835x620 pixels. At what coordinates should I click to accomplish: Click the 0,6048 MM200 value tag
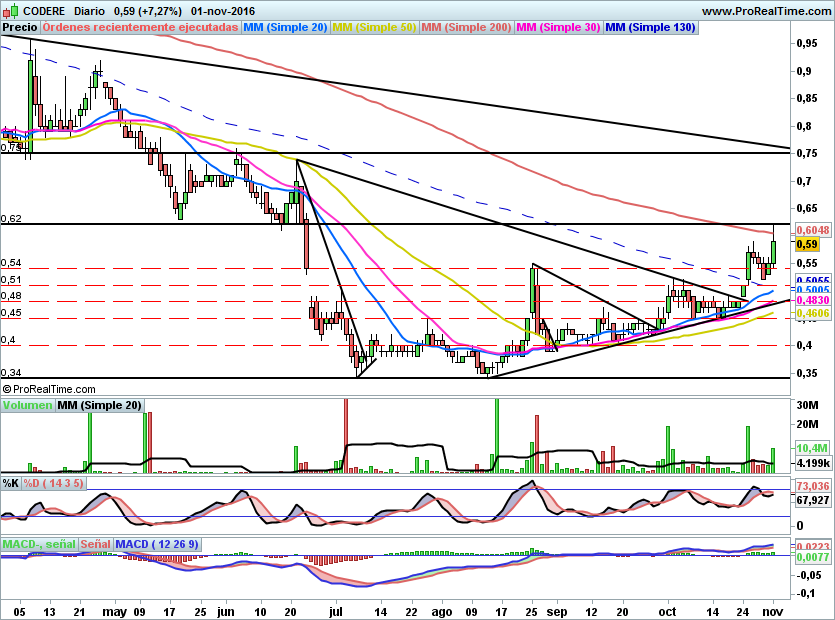[813, 230]
